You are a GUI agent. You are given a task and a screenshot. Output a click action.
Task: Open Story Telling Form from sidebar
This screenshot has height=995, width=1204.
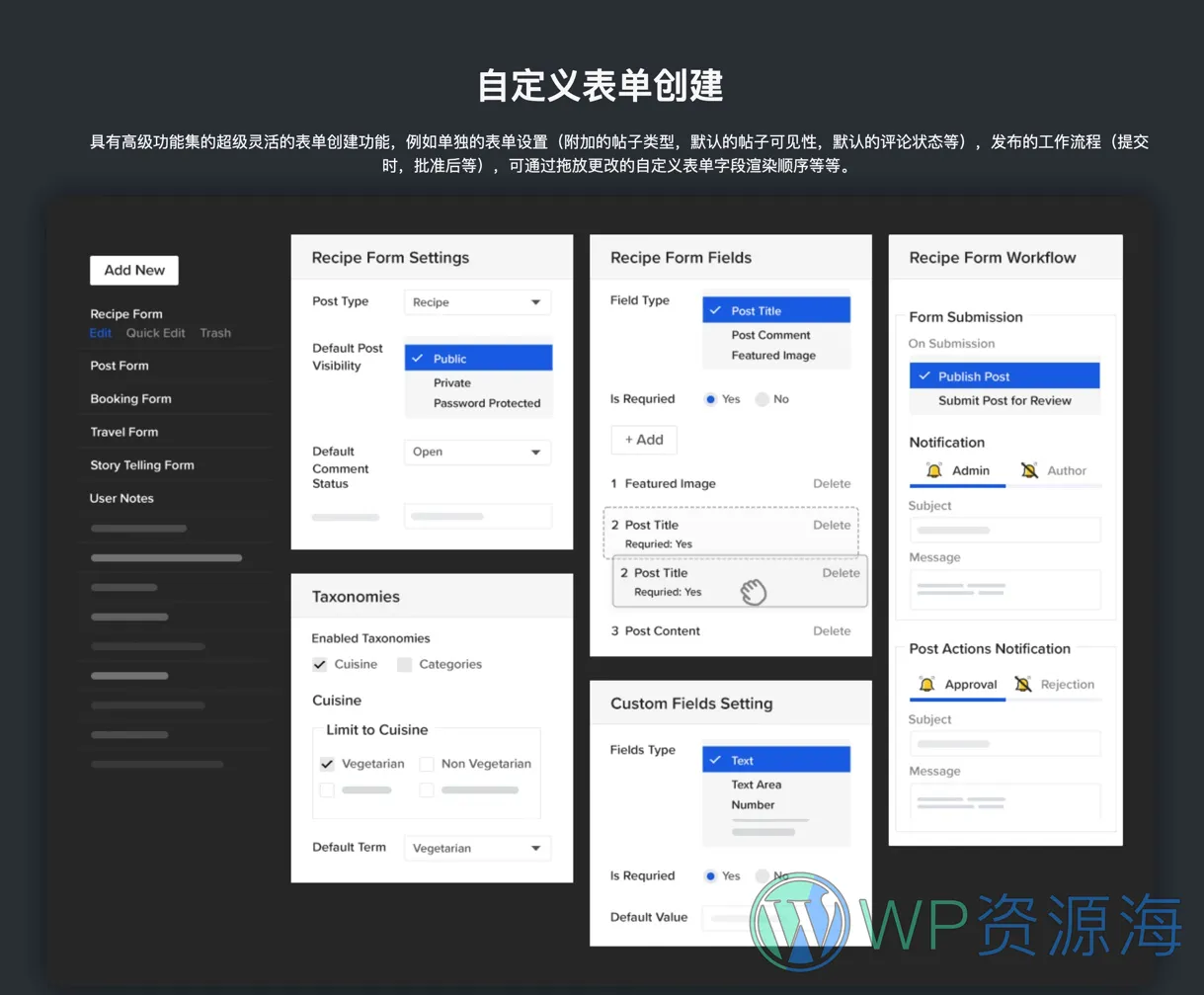tap(141, 464)
